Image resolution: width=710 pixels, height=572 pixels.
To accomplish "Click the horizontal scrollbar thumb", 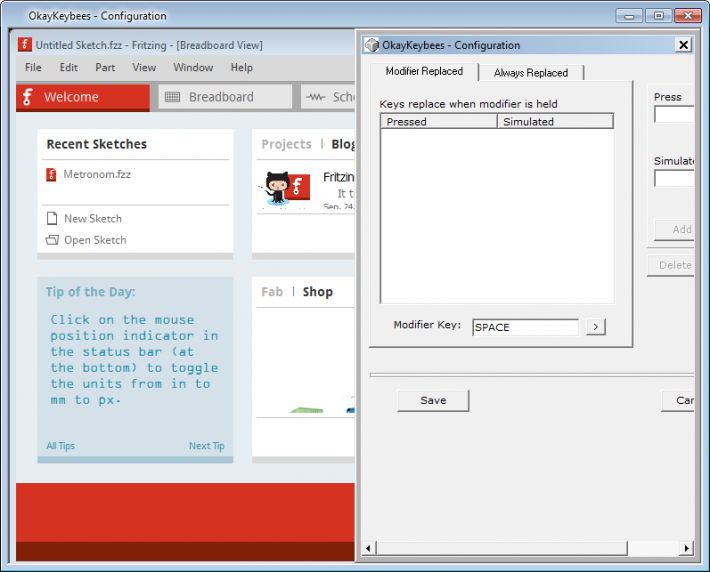I will pos(503,548).
